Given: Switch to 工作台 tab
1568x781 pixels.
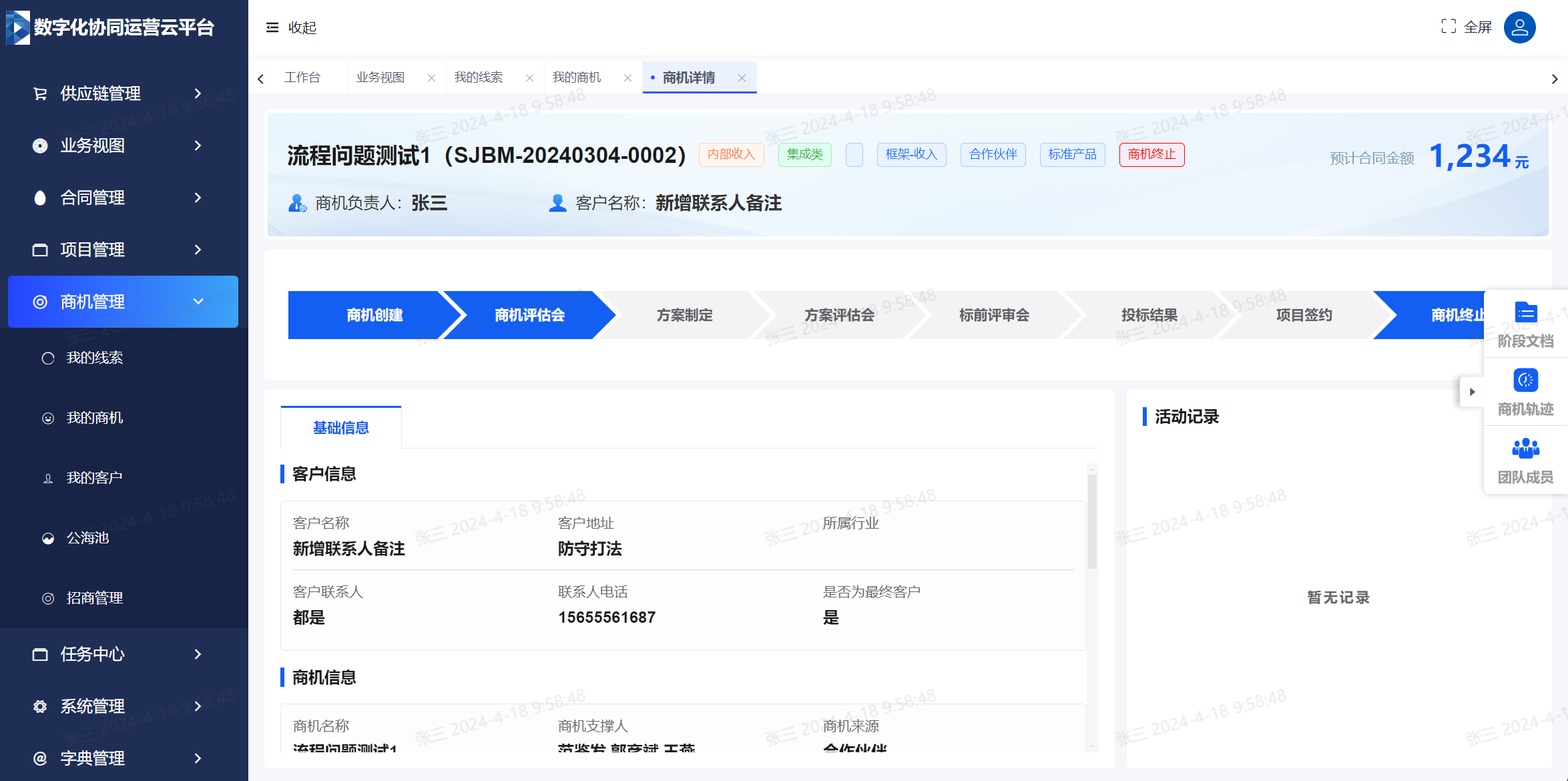Looking at the screenshot, I should point(302,77).
